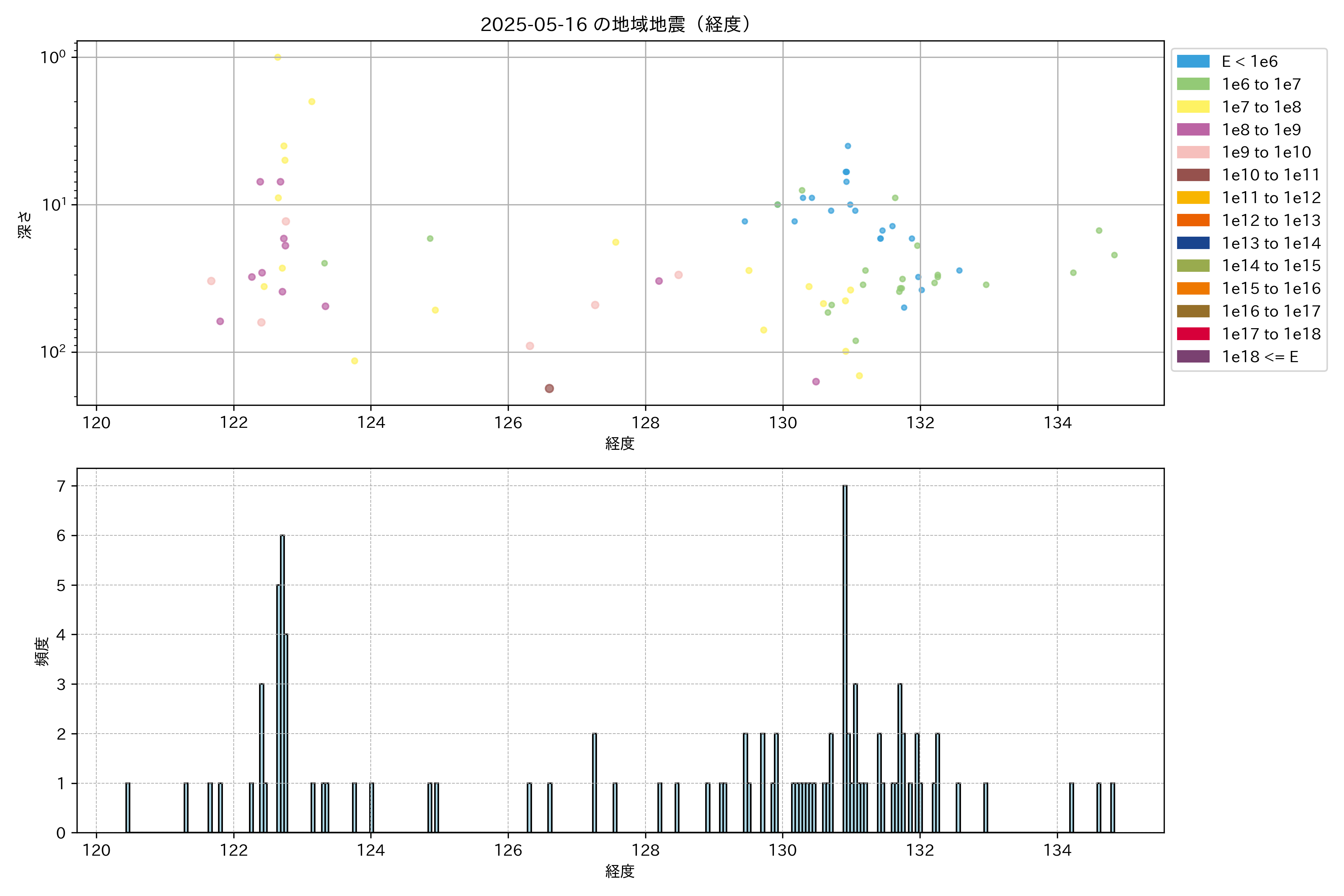Image resolution: width=1344 pixels, height=896 pixels.
Task: Click the yellow '1e7 to 1e8' legend swatch
Action: pos(1192,107)
